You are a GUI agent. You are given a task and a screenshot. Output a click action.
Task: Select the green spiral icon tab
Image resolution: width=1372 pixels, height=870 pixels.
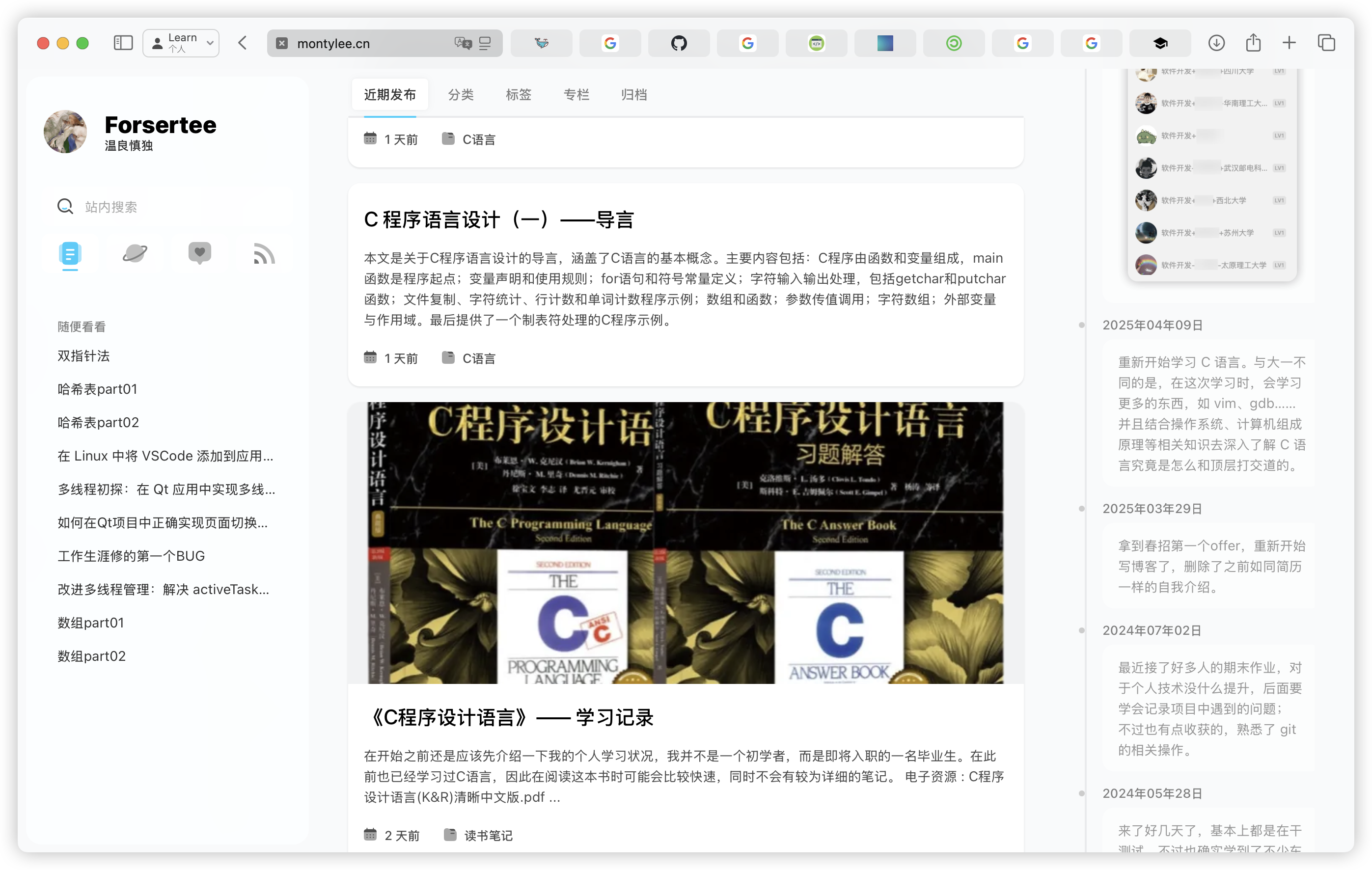(x=954, y=43)
